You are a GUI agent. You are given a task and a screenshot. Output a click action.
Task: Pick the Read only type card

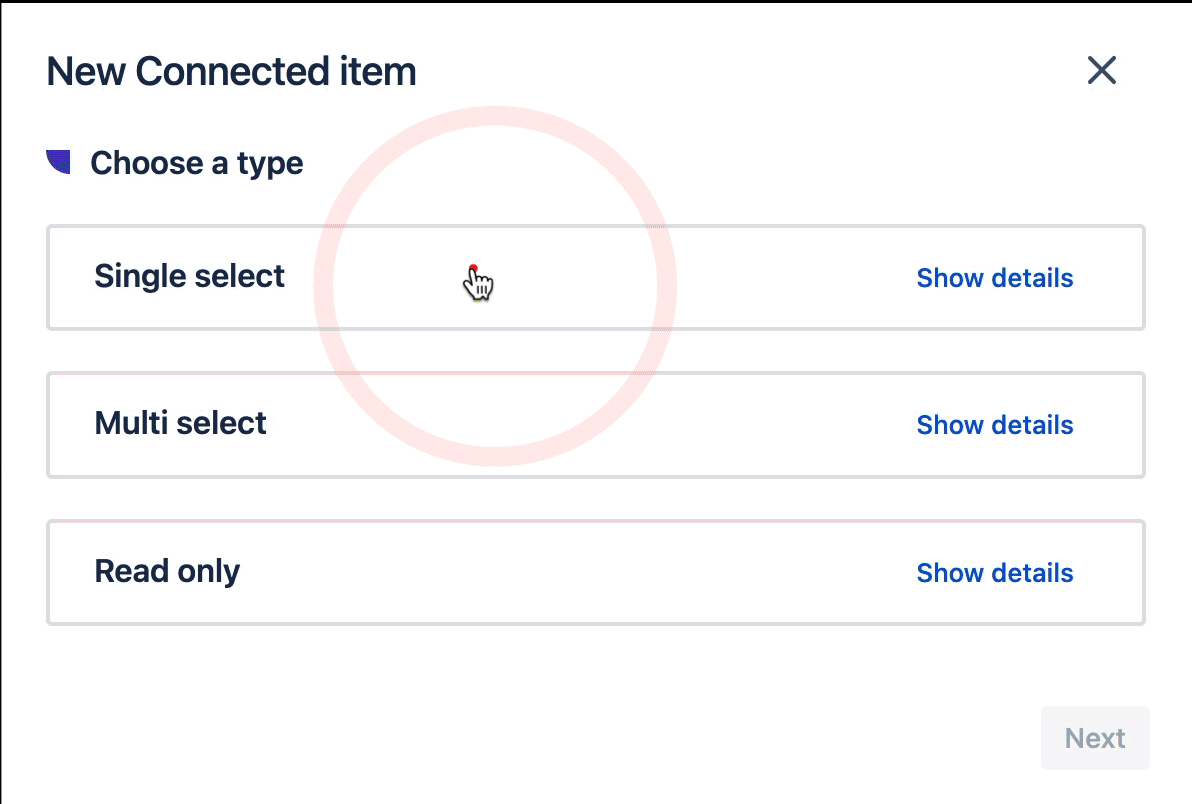[x=595, y=572]
